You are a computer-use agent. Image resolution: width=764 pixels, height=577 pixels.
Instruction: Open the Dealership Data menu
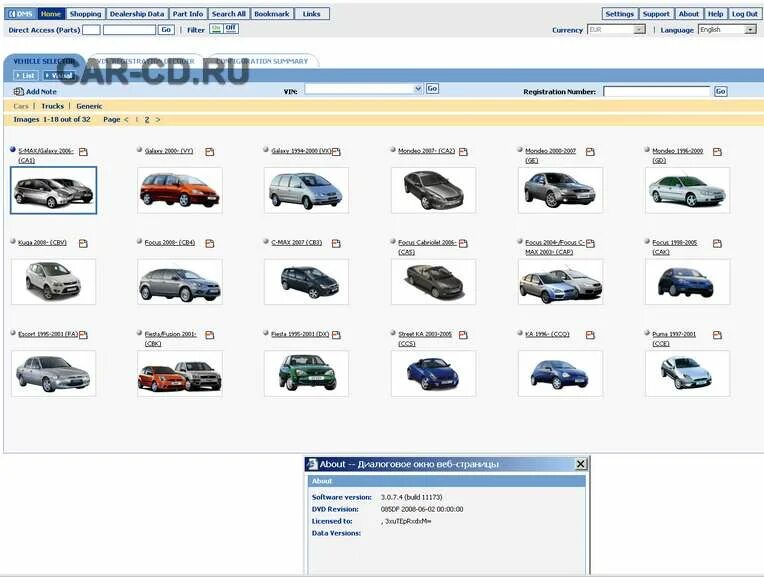click(137, 14)
